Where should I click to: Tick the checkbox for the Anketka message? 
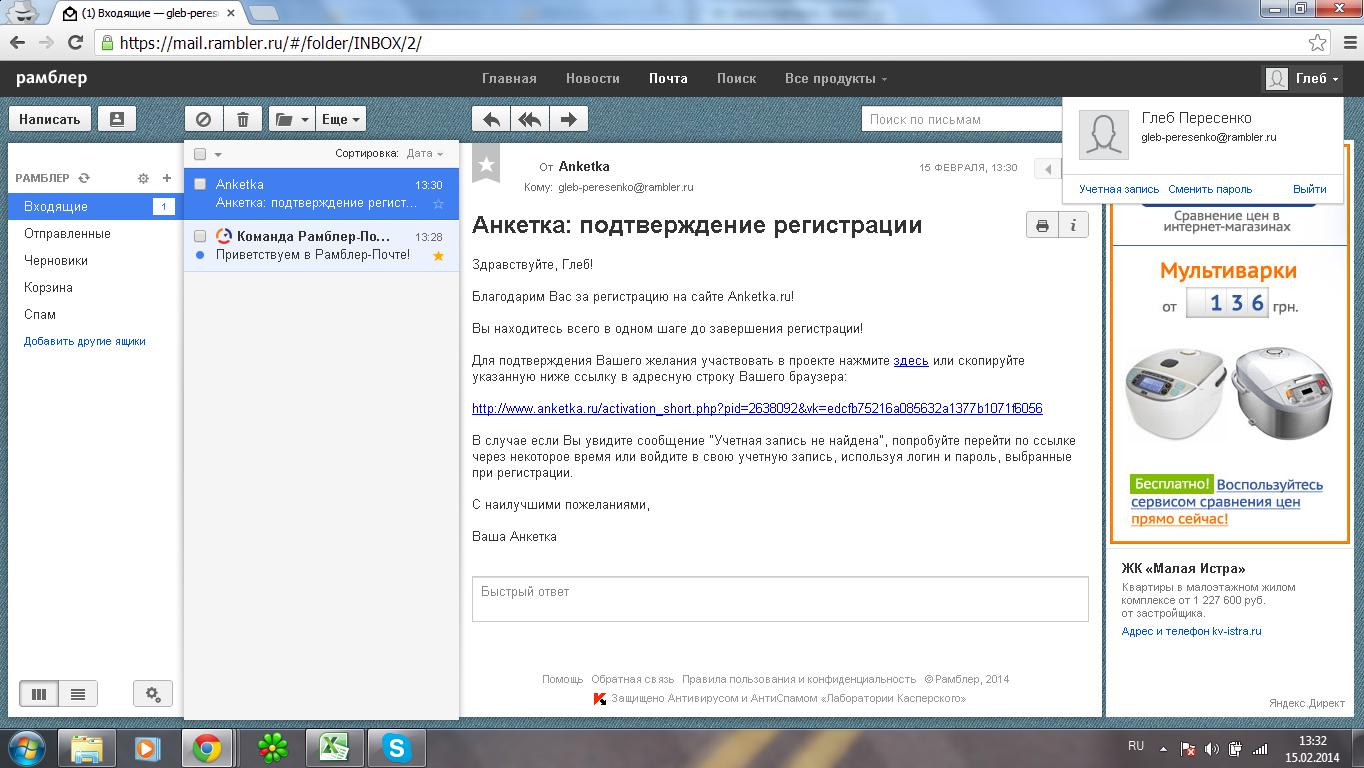[200, 184]
